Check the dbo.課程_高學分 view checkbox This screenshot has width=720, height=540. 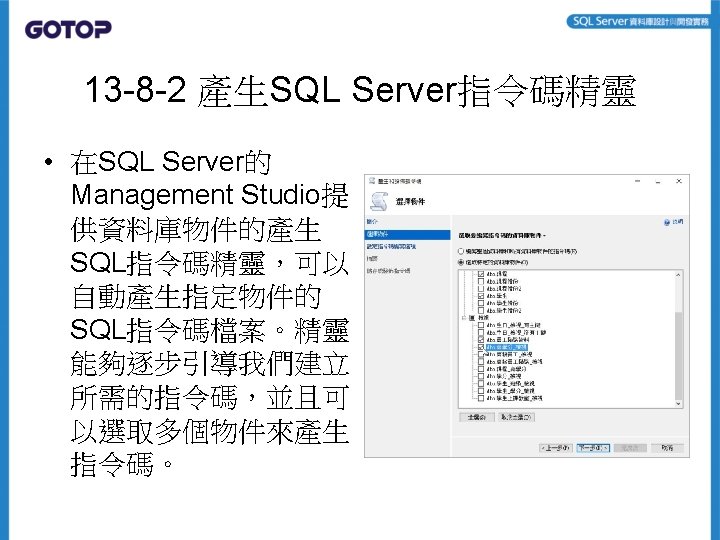tap(481, 369)
